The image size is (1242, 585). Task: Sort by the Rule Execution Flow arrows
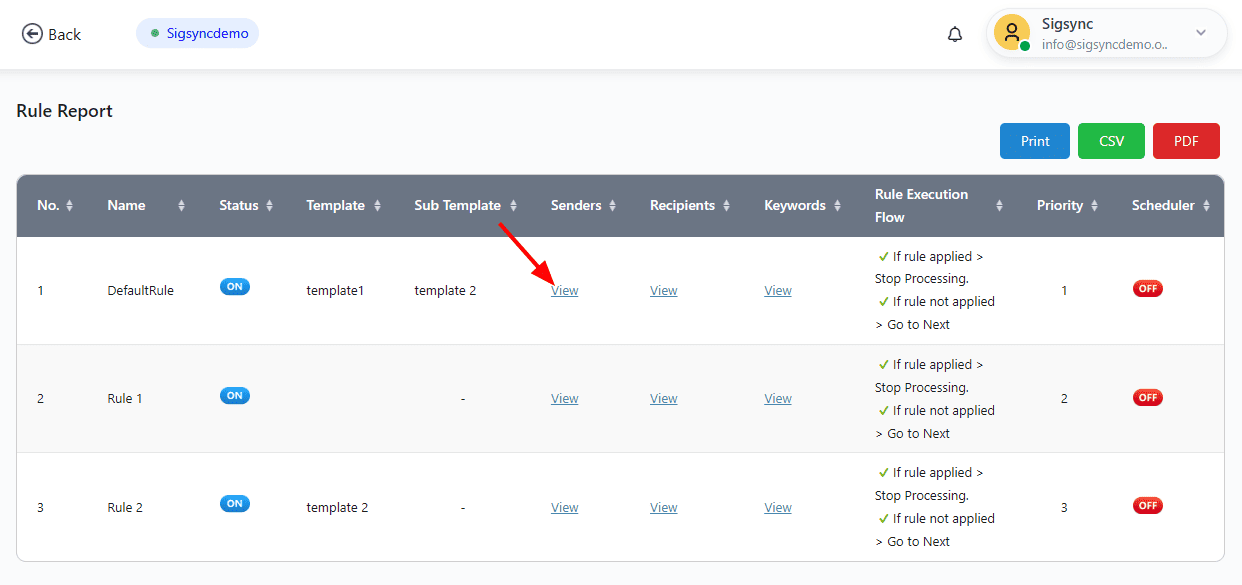click(x=999, y=206)
